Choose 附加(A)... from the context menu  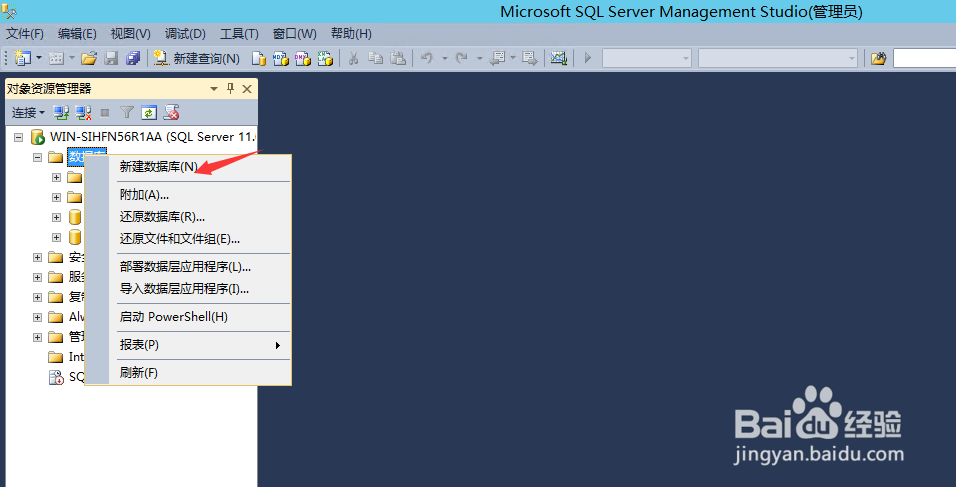click(x=188, y=195)
